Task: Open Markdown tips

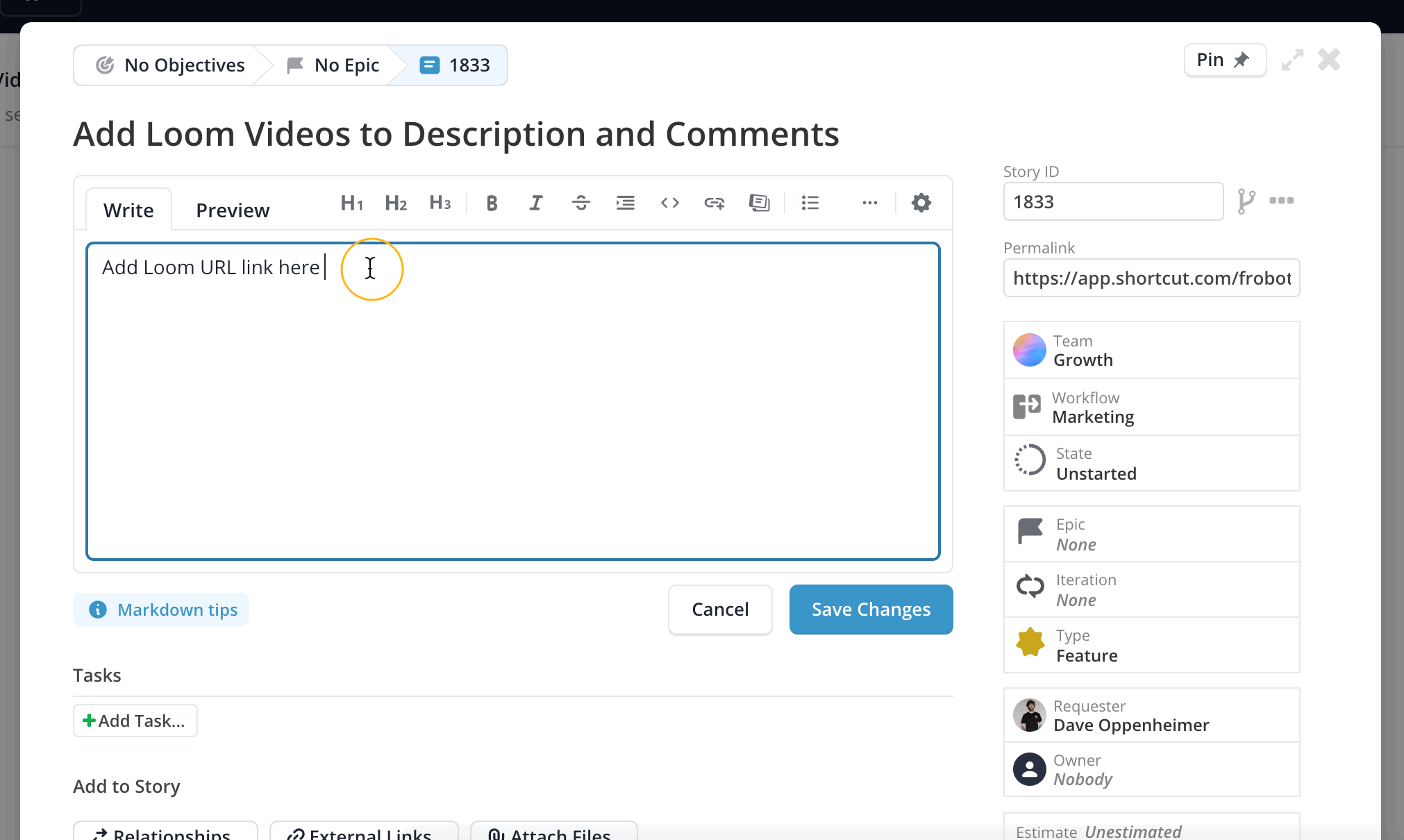Action: click(x=161, y=610)
